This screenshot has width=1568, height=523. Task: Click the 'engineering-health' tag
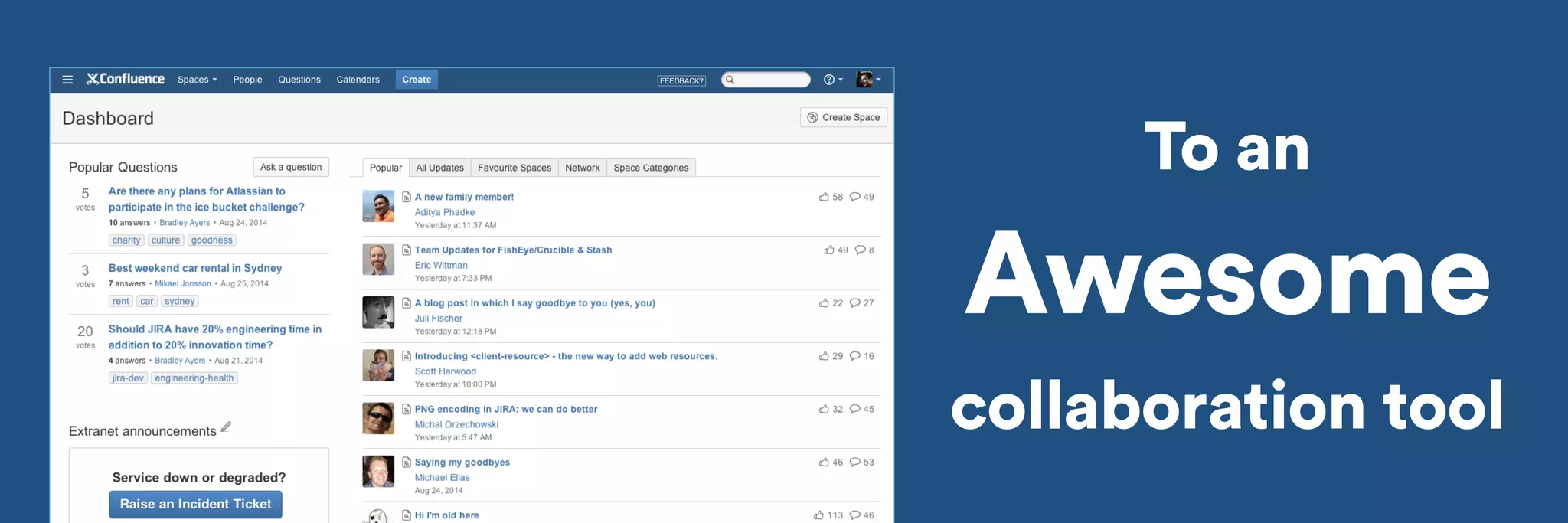pyautogui.click(x=194, y=378)
